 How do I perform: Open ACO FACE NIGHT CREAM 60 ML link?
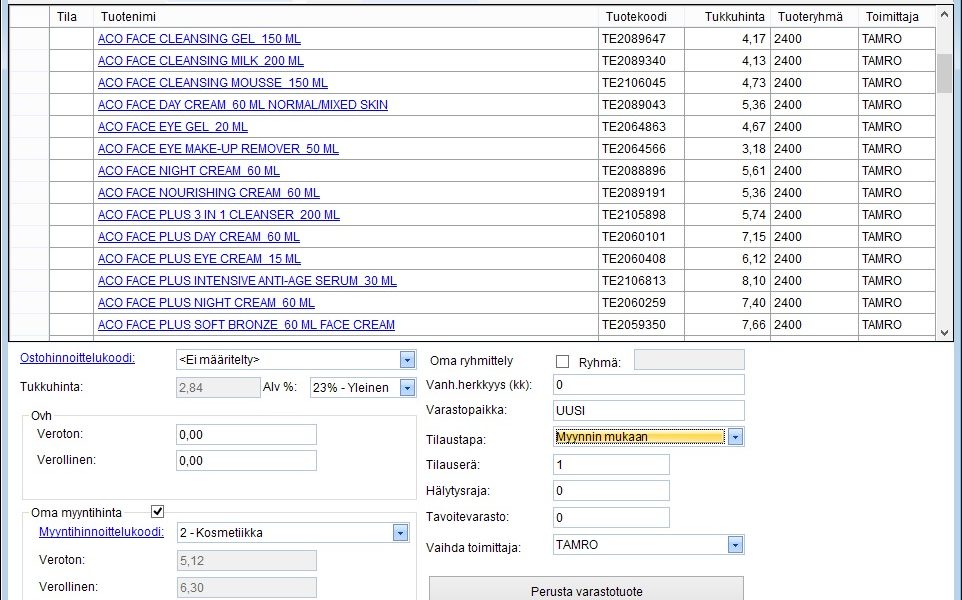[x=188, y=171]
